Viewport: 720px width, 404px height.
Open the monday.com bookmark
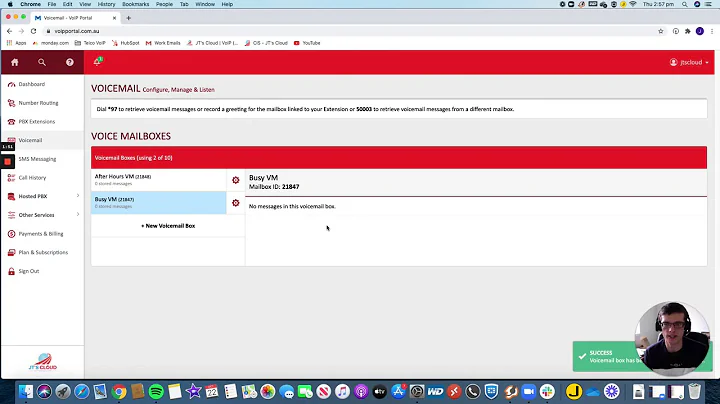click(x=51, y=43)
